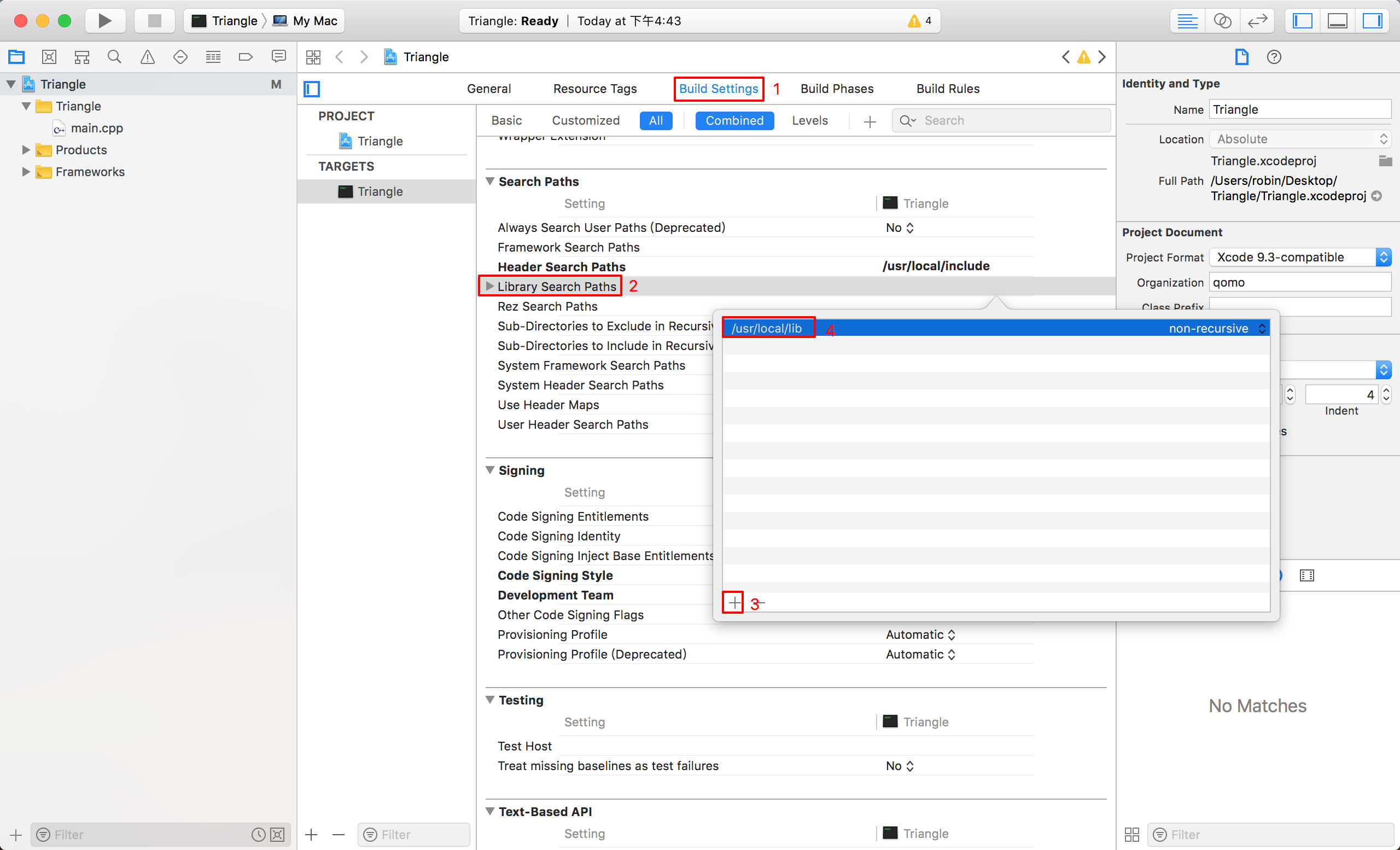This screenshot has width=1400, height=850.
Task: Jump to previous issue arrow
Action: 1066,57
